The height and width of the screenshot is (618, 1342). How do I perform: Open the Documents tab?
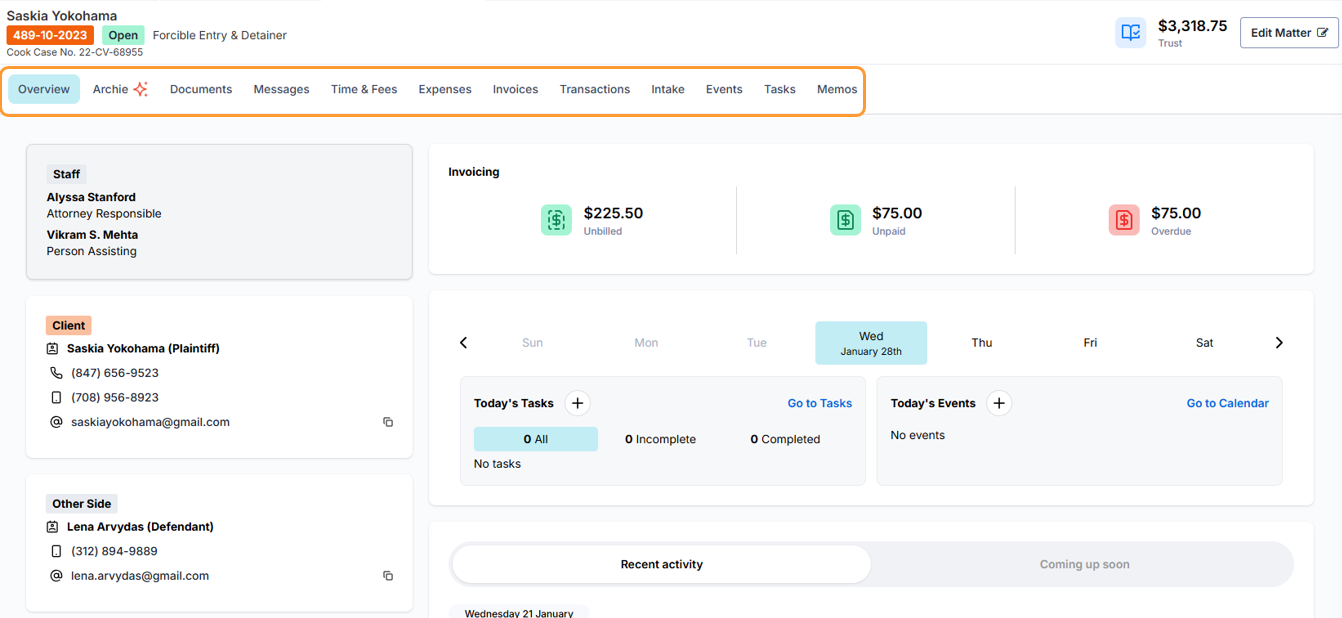point(201,89)
